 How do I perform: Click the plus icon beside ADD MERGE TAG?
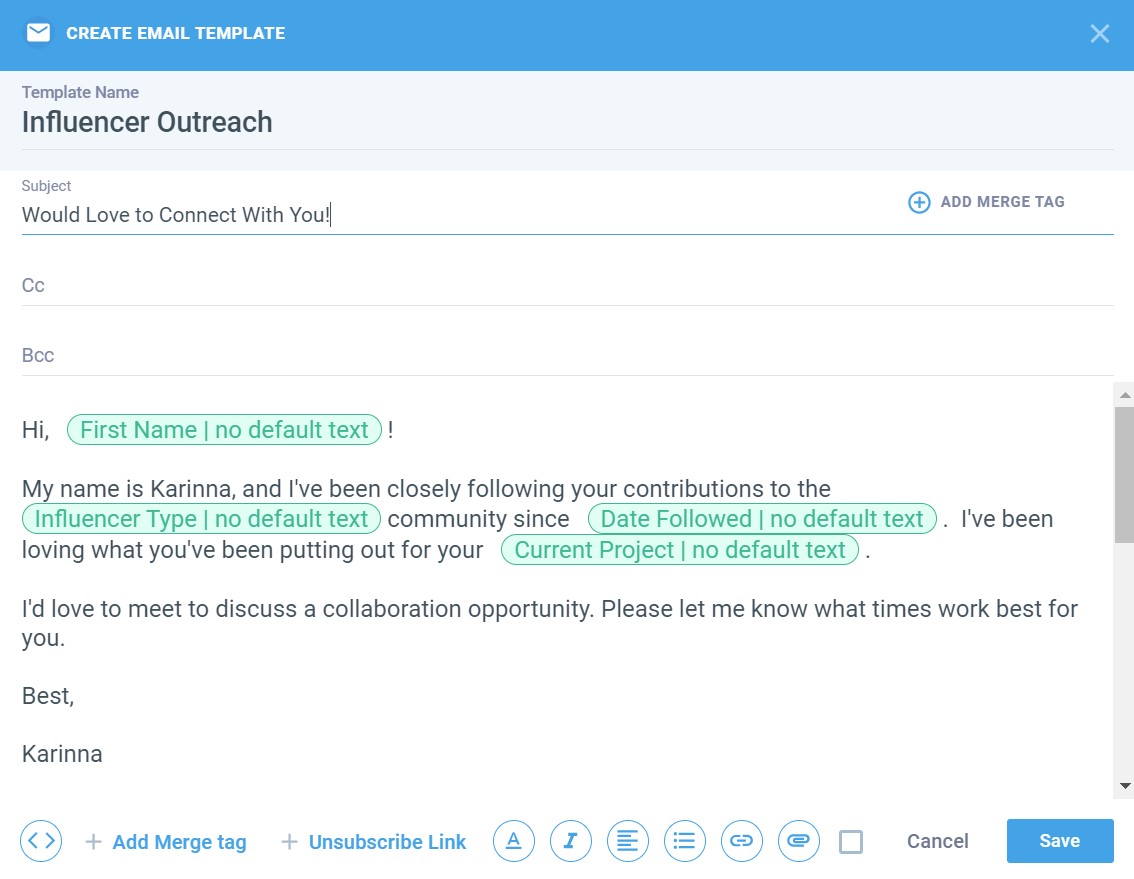click(918, 202)
